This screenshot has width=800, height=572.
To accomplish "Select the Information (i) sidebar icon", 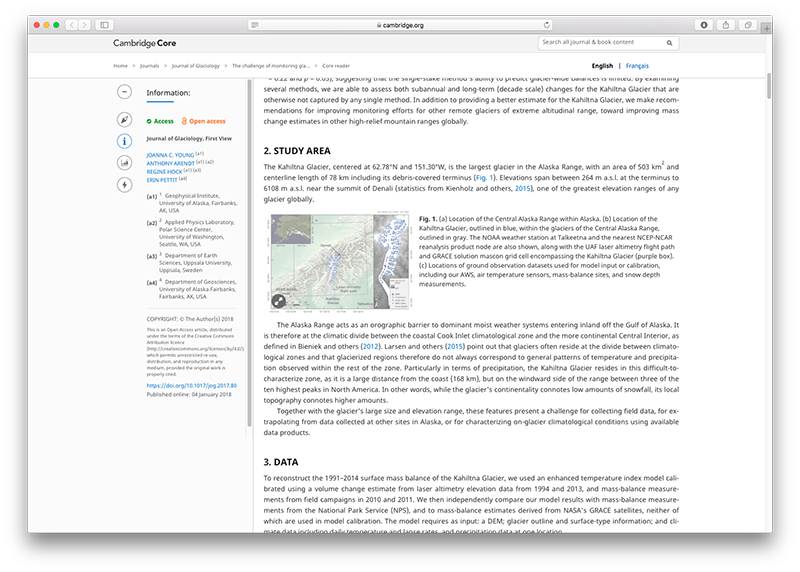I will (124, 141).
